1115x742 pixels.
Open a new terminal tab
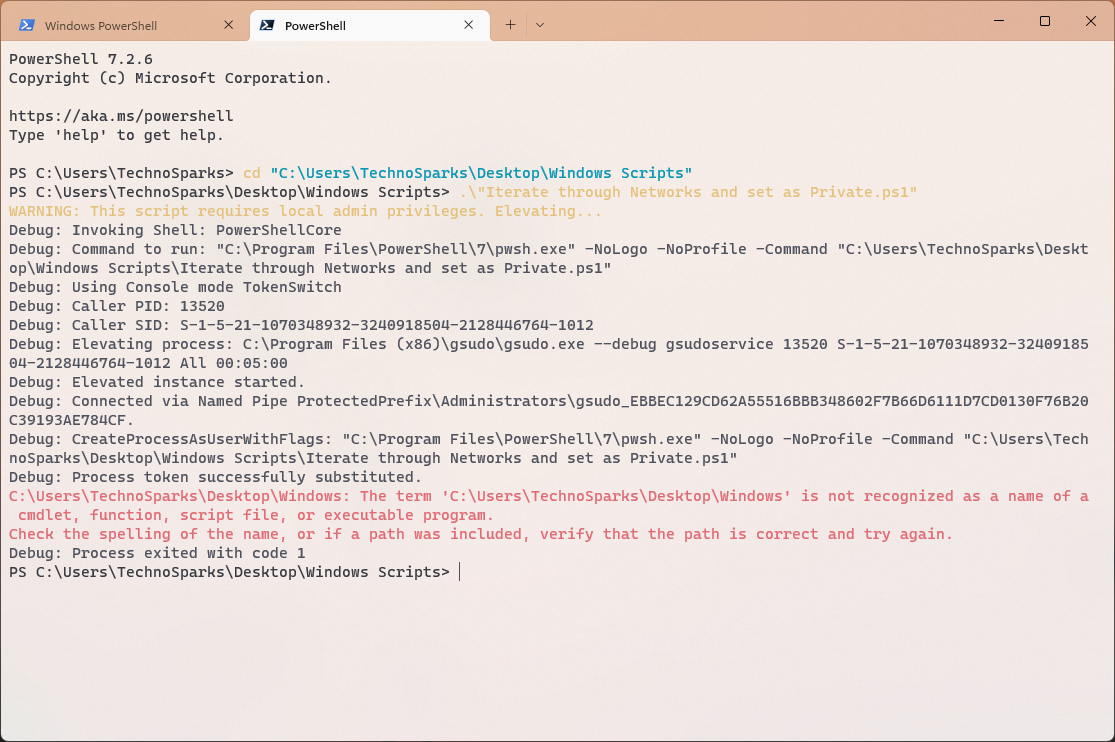click(x=511, y=25)
